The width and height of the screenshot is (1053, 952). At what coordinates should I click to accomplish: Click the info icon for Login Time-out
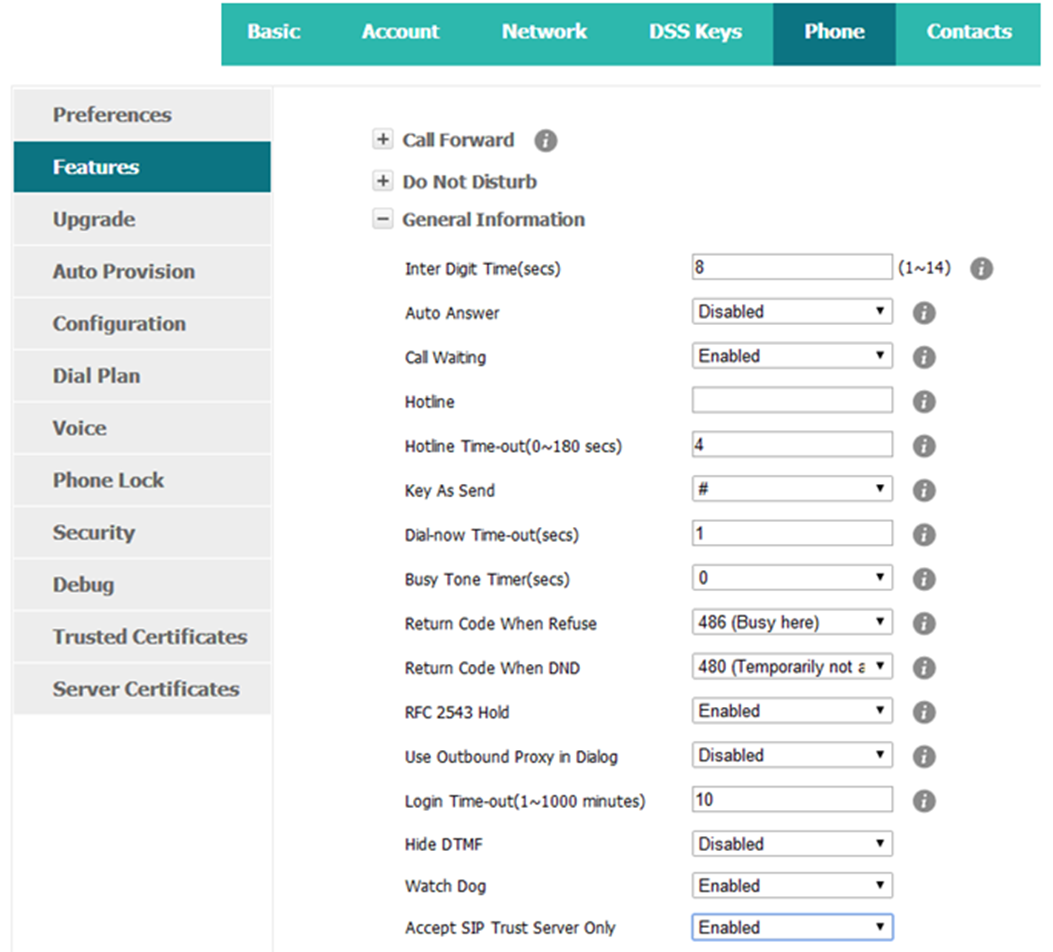tap(924, 801)
